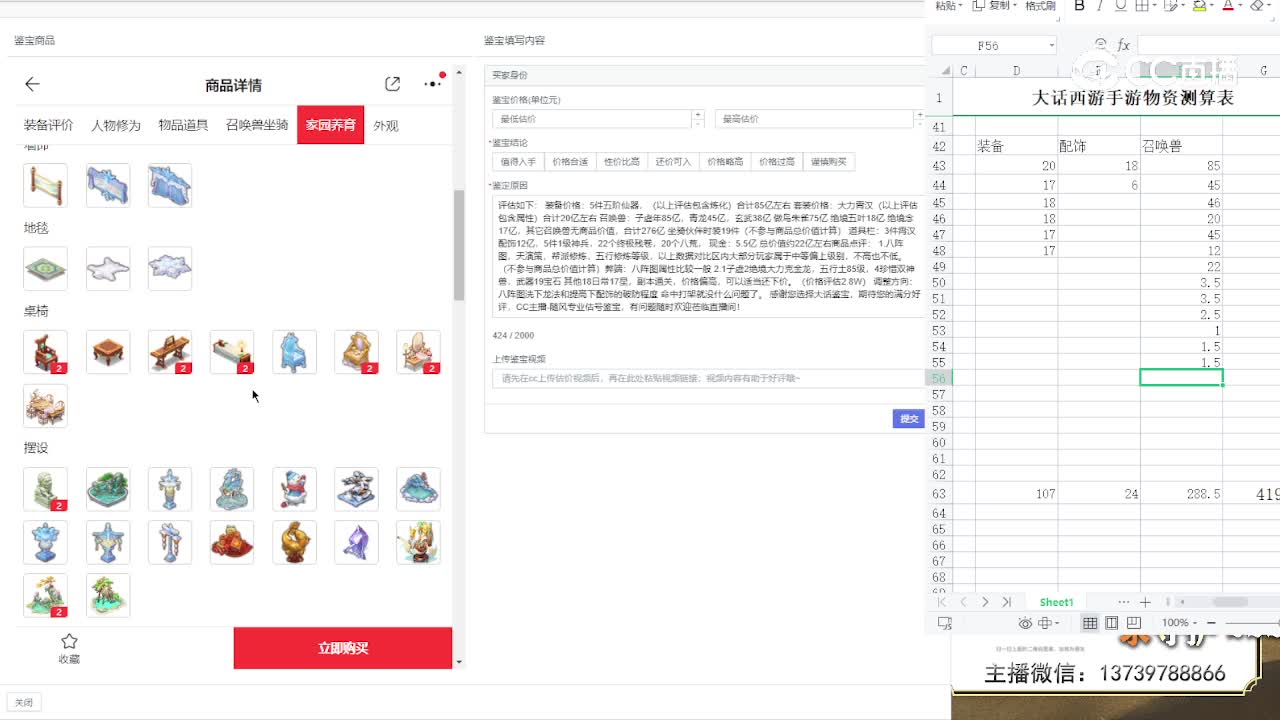
Task: Switch to the 外观 tab
Action: tap(386, 125)
